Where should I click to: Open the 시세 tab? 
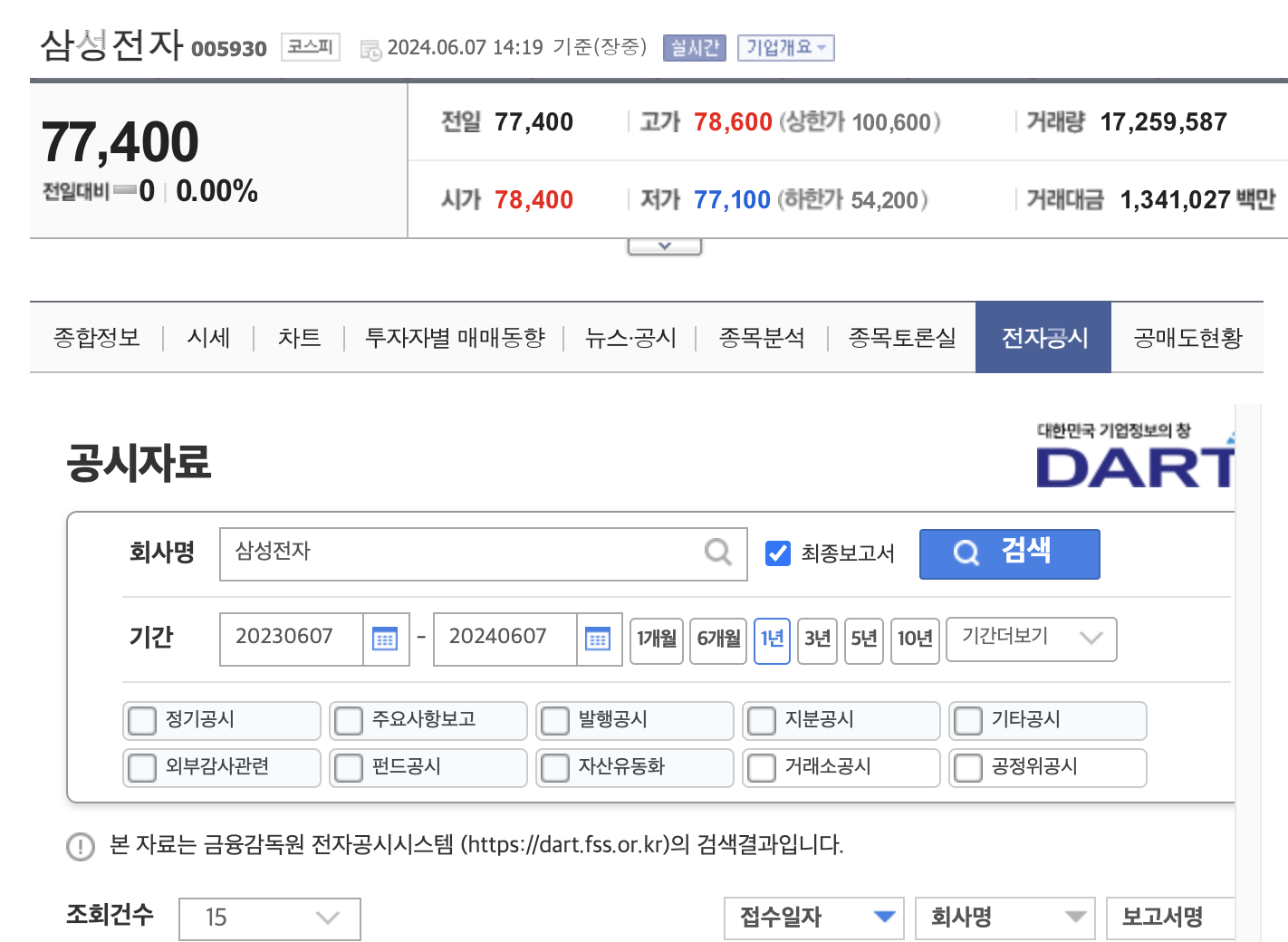click(208, 338)
